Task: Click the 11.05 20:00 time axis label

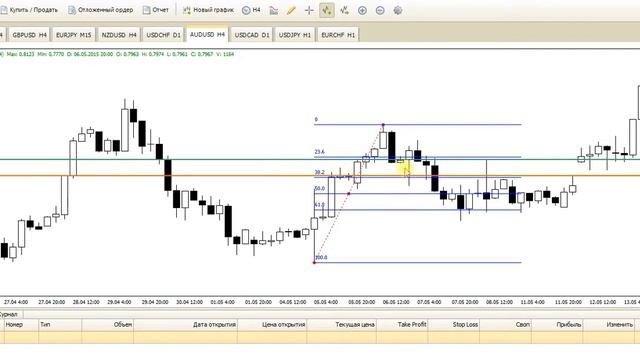Action: pos(568,302)
